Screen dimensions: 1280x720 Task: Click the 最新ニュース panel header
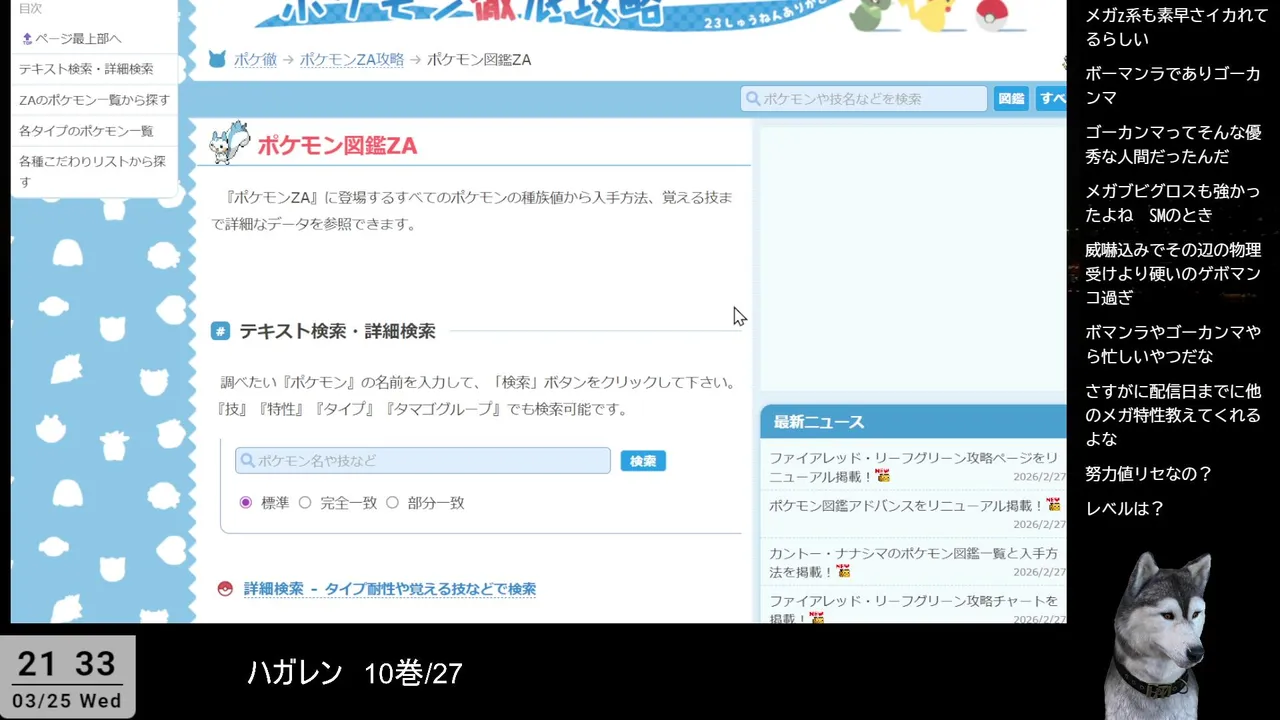913,422
